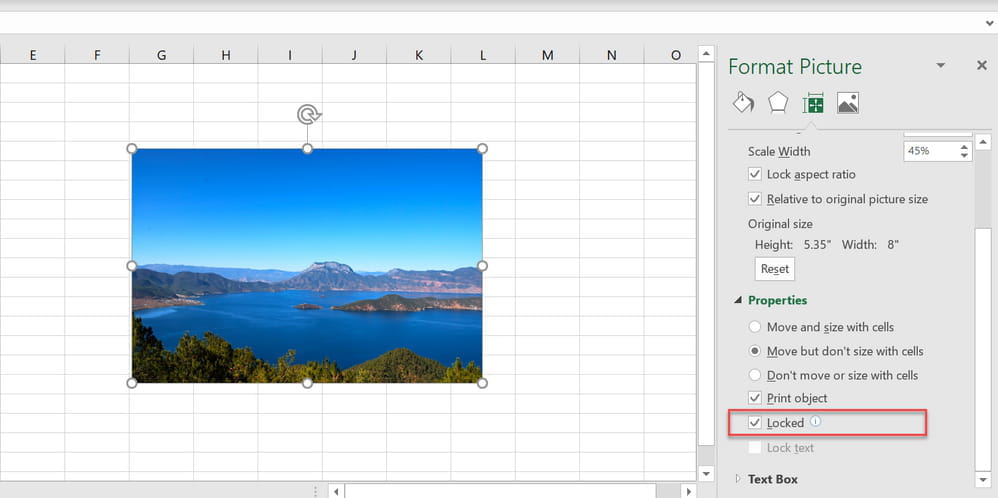
Task: Expand the formula bar chevron
Action: pos(989,23)
